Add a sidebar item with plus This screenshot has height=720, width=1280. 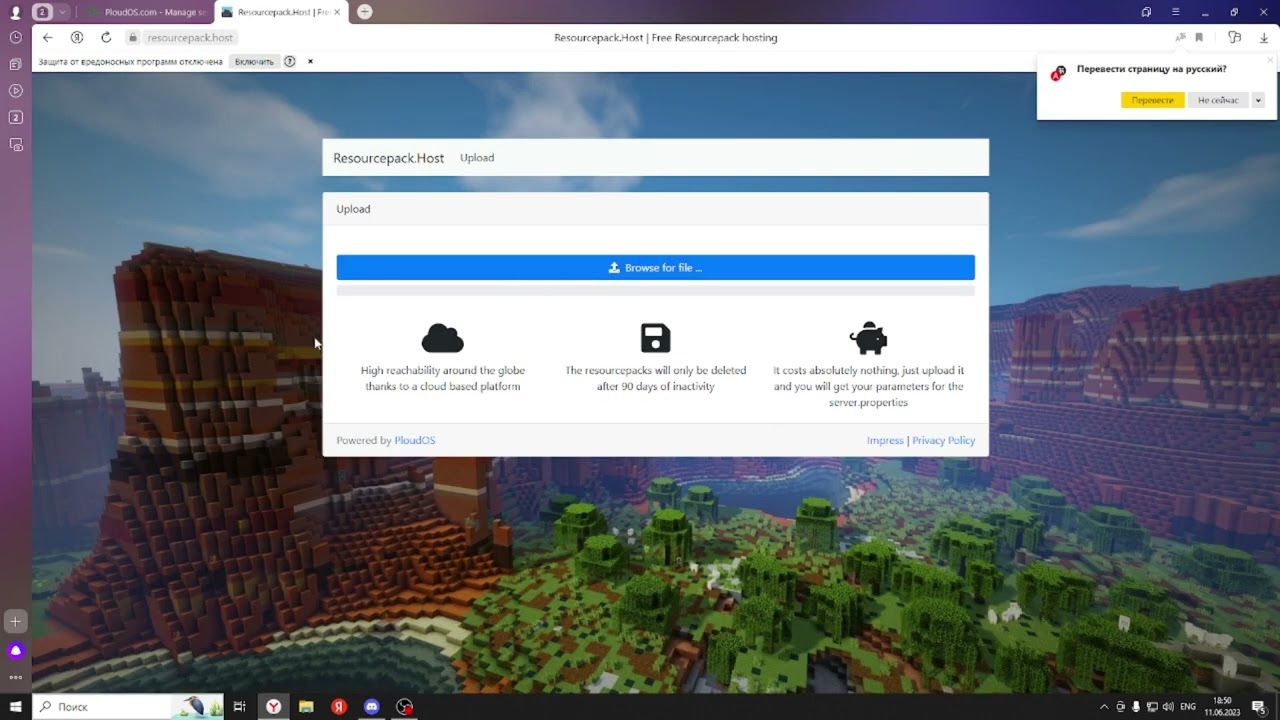point(15,621)
